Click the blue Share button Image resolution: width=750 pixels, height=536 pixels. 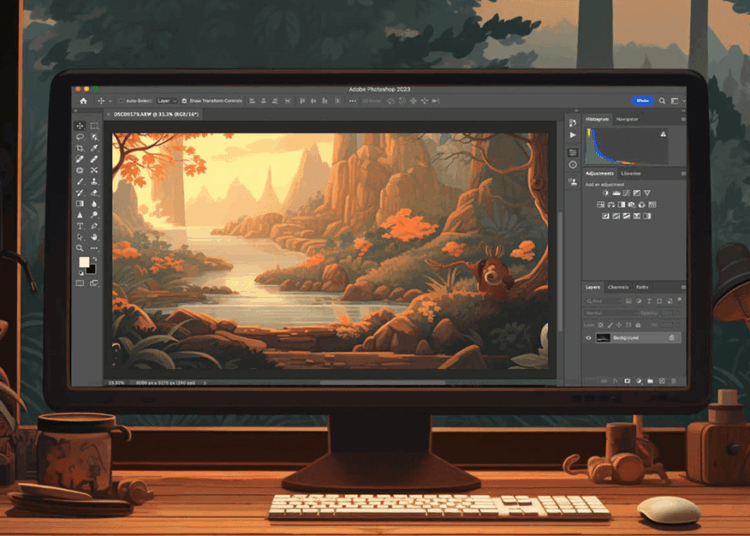tap(642, 101)
